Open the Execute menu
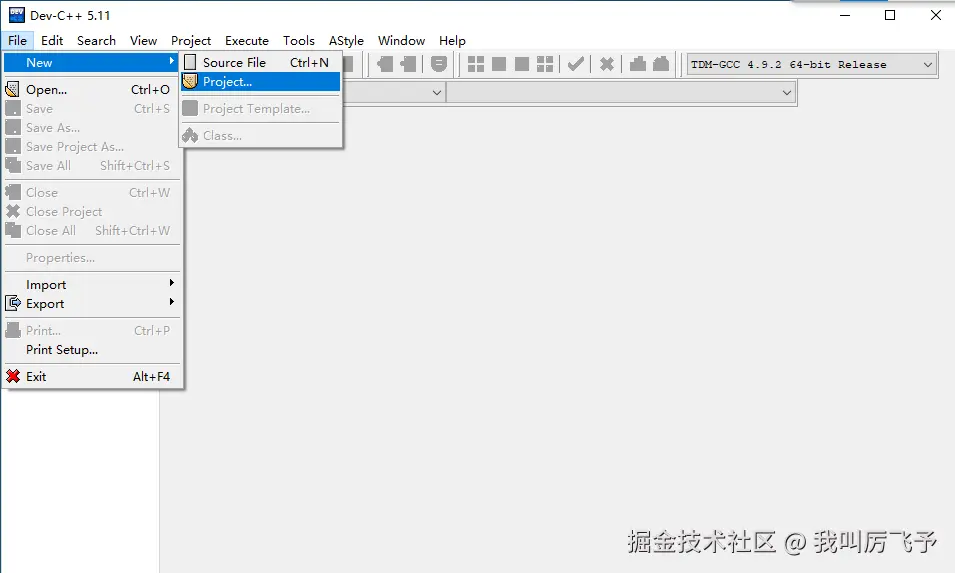 [247, 40]
